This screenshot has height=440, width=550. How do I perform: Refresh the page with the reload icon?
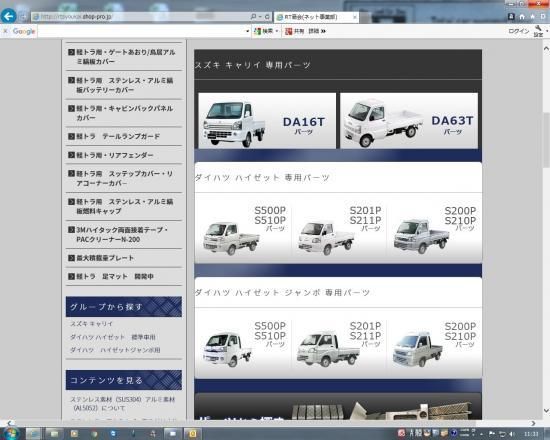(x=267, y=16)
